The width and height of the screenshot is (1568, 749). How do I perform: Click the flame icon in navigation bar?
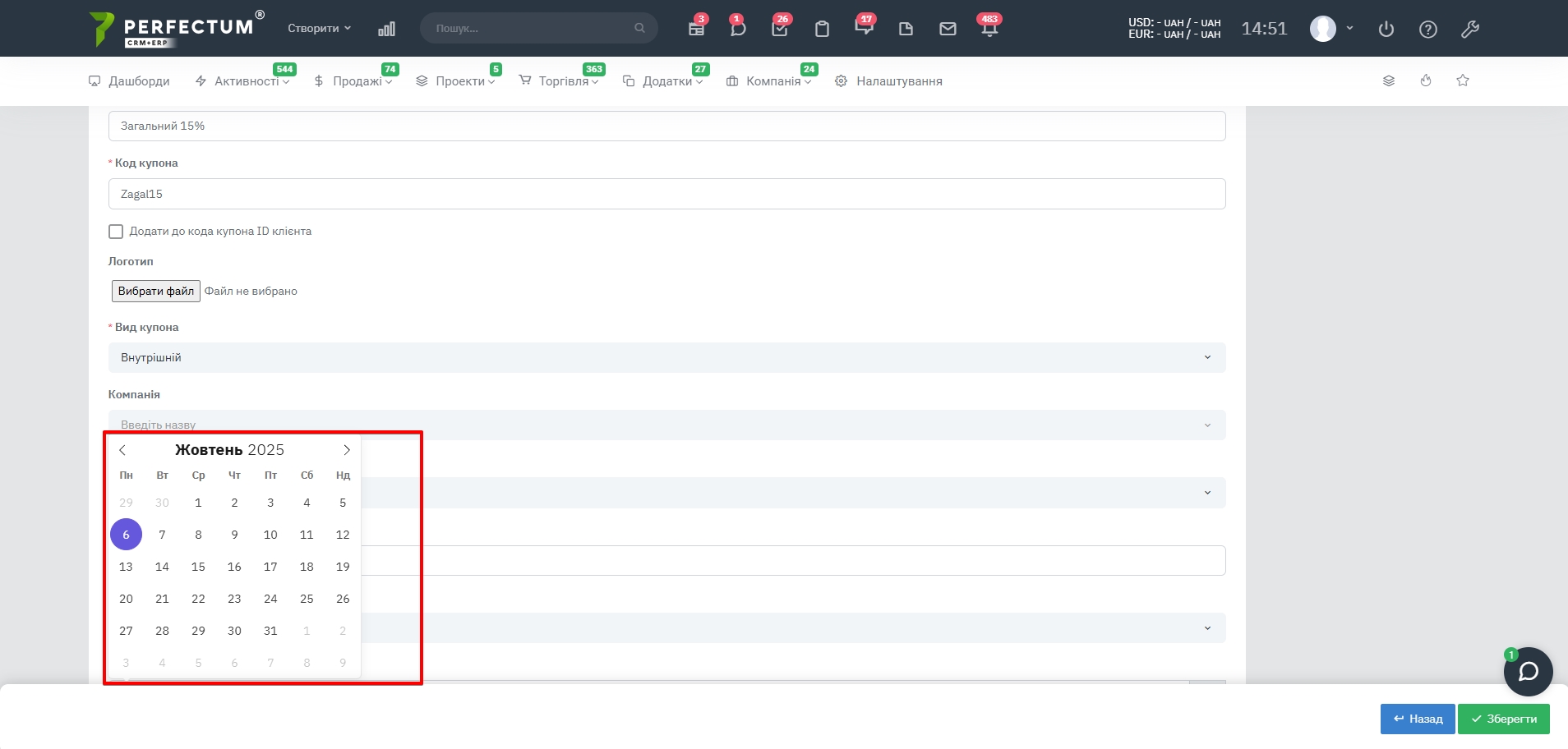(x=1426, y=80)
